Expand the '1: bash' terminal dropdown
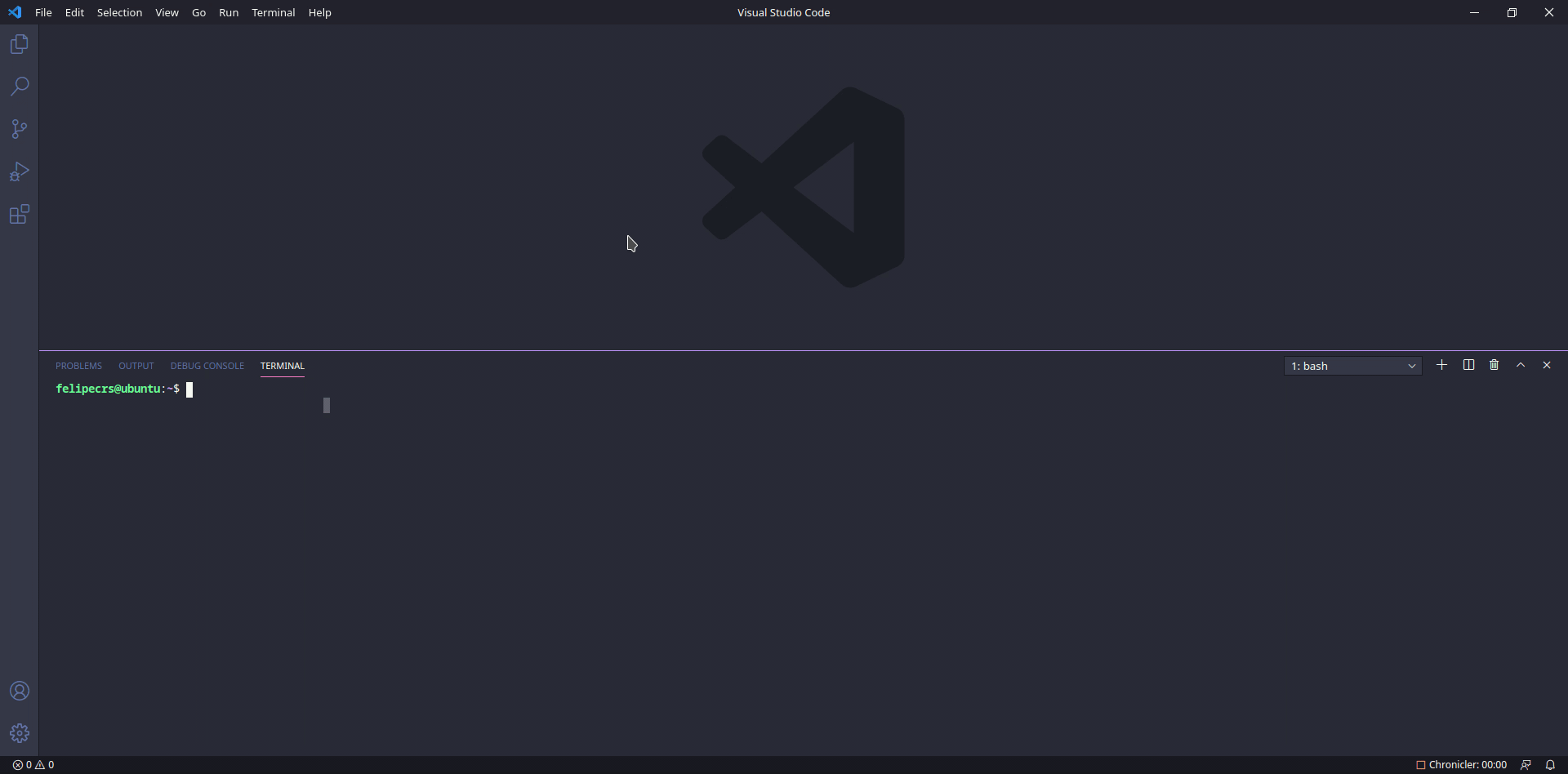The width and height of the screenshot is (1568, 774). tap(1352, 366)
